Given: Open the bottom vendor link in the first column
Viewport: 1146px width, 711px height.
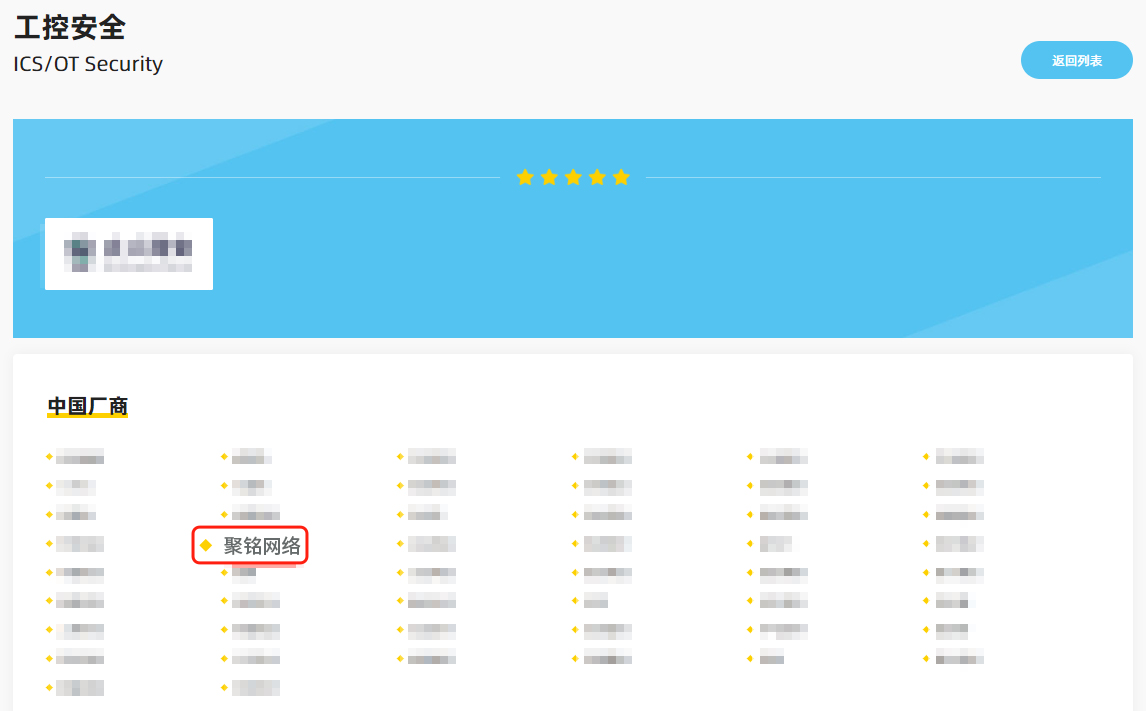Looking at the screenshot, I should 80,688.
